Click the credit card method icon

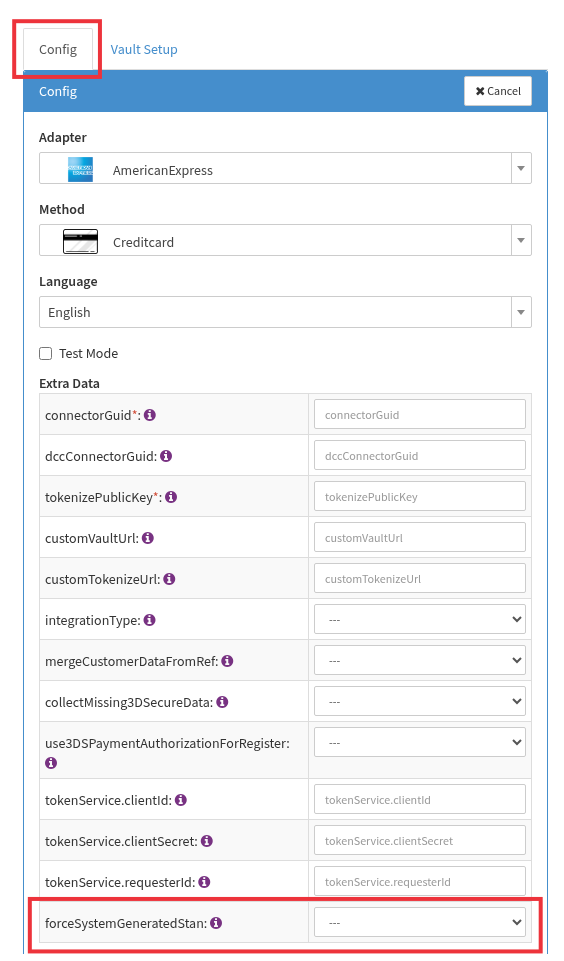[80, 241]
